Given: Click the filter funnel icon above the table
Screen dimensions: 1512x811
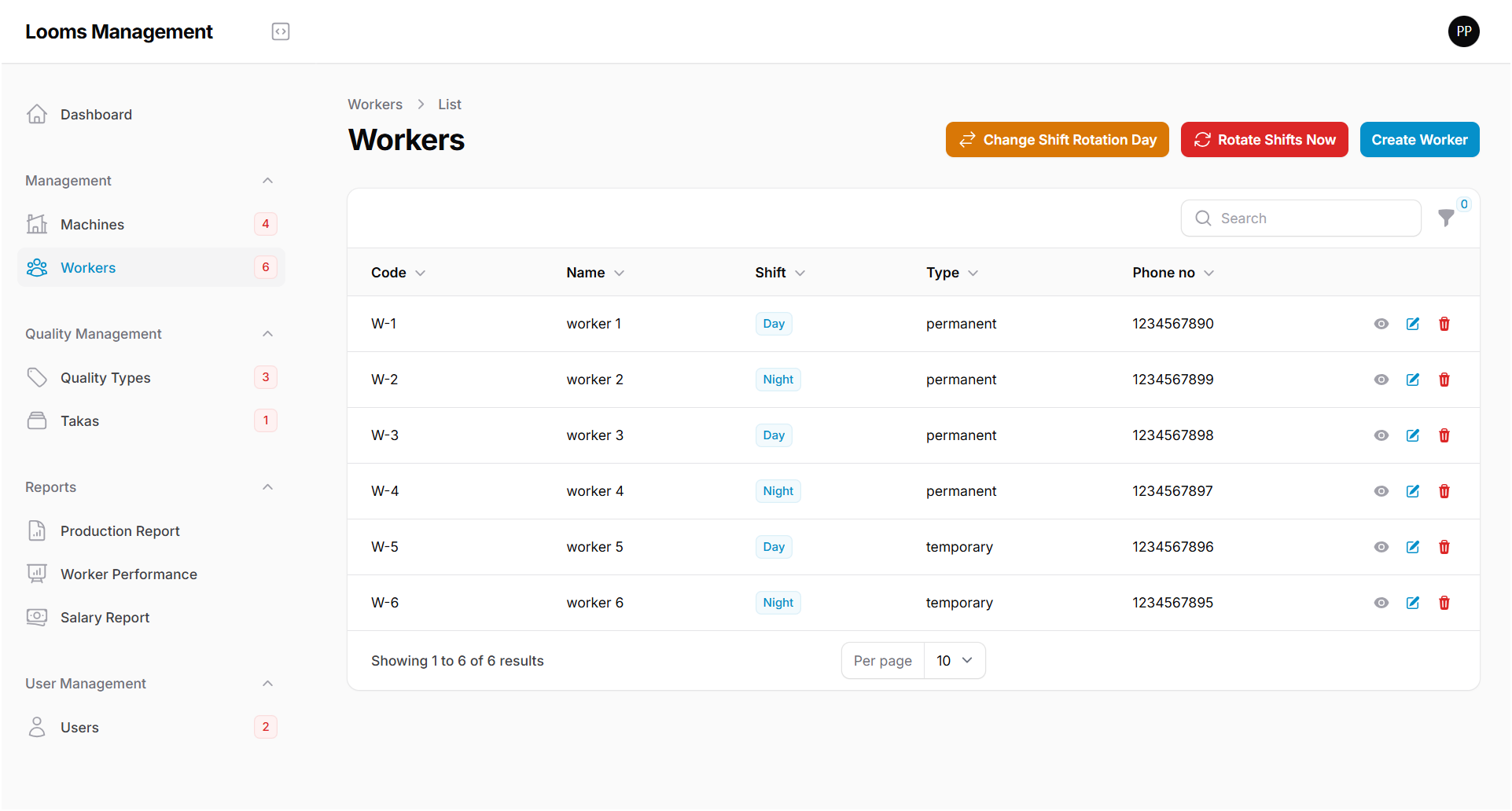Looking at the screenshot, I should 1447,218.
